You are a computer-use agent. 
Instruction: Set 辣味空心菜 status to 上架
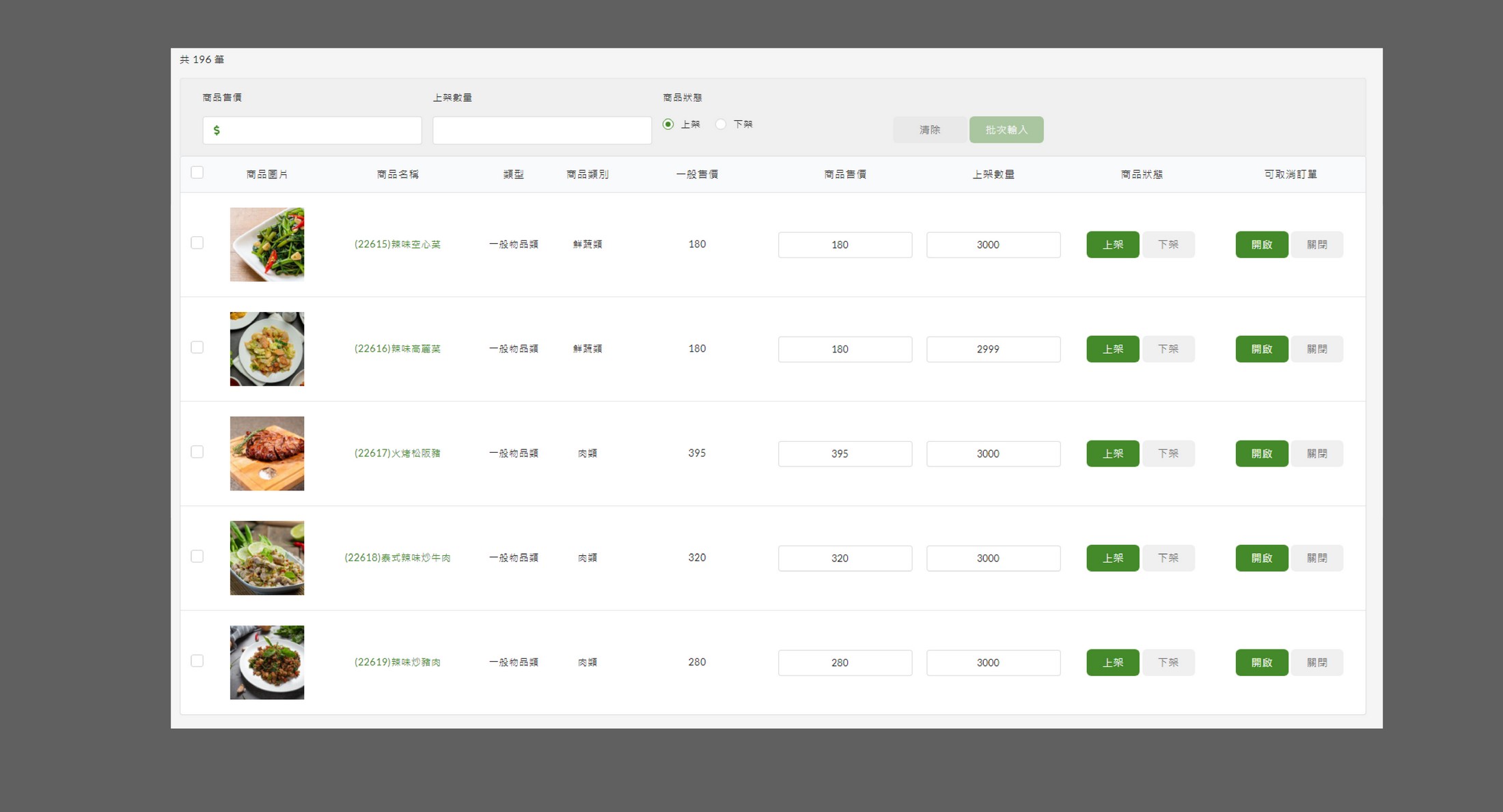[1113, 244]
